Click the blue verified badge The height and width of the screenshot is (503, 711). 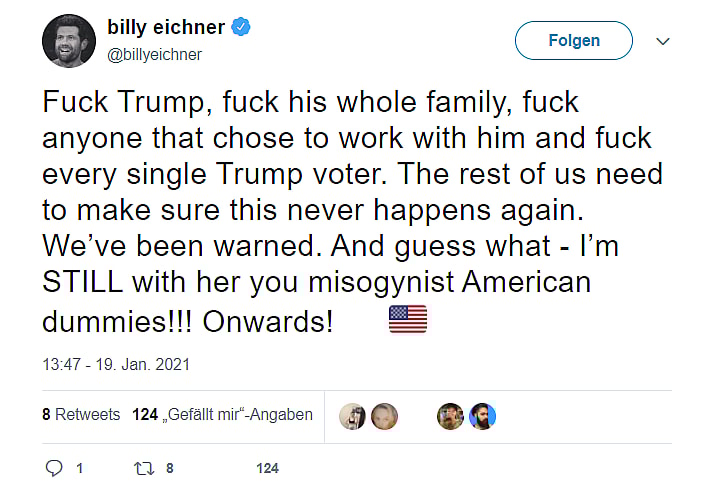click(x=241, y=27)
